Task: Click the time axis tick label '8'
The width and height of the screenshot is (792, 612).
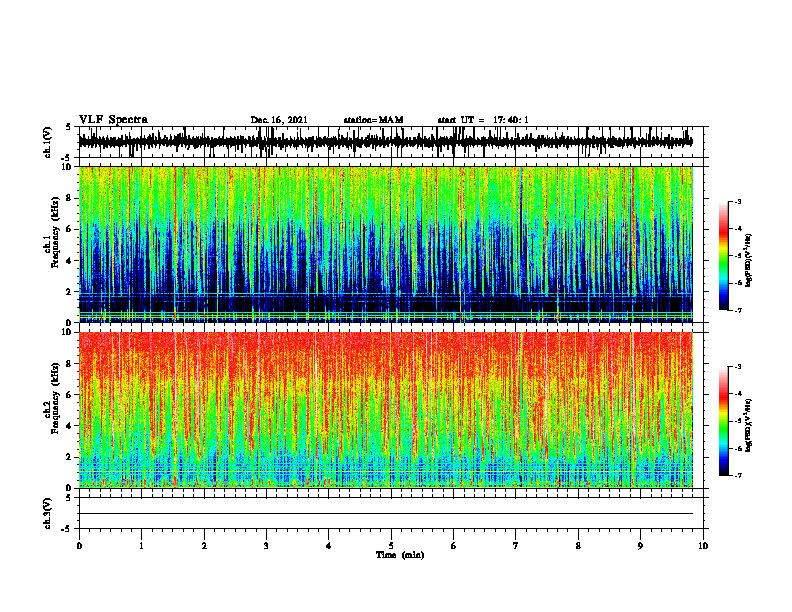Action: [578, 546]
